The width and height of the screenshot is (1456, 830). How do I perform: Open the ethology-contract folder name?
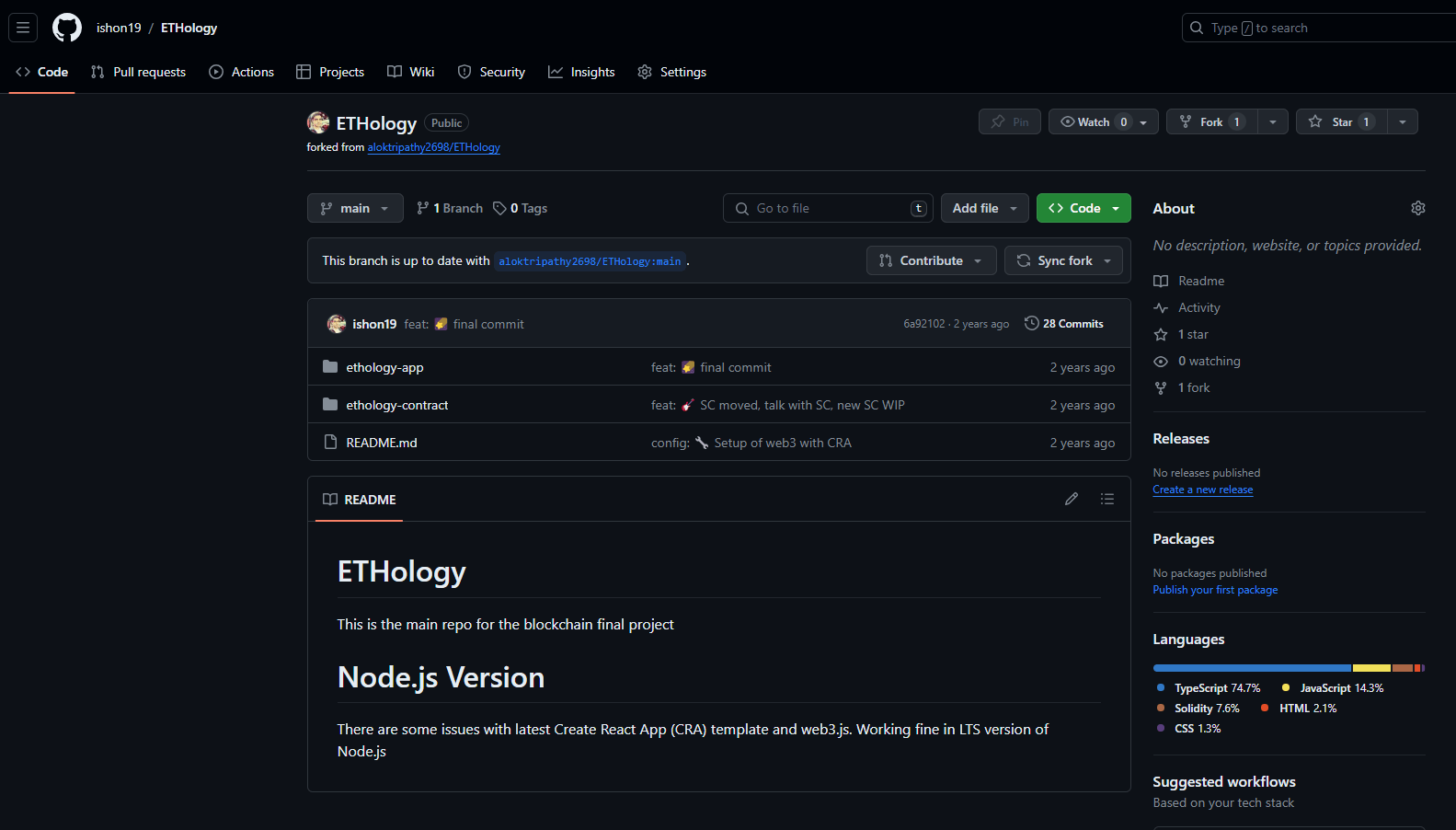click(397, 405)
